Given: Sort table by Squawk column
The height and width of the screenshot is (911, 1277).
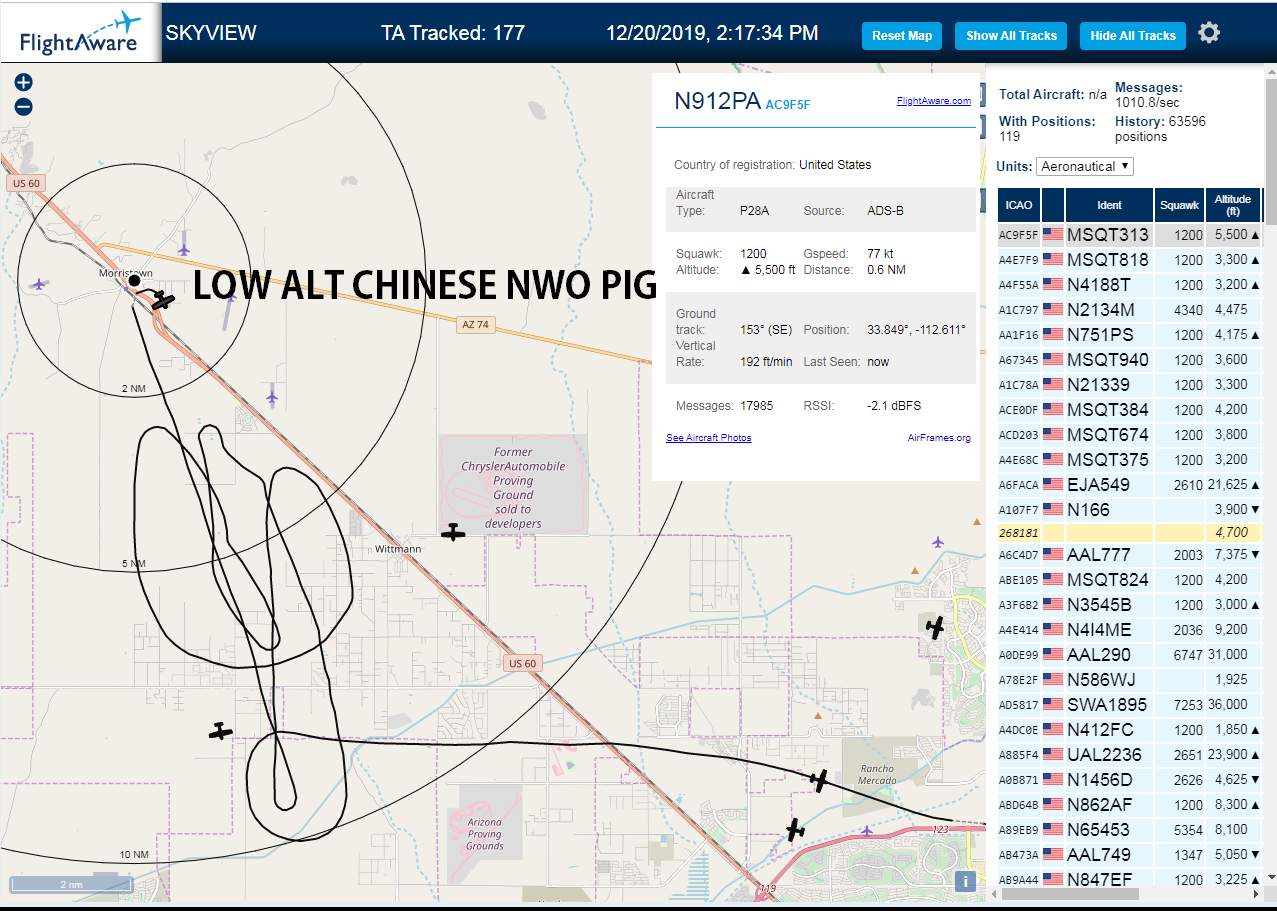Looking at the screenshot, I should click(1179, 205).
